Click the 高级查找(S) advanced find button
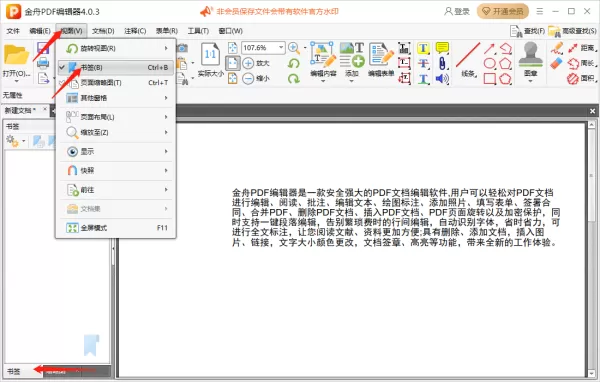 click(x=572, y=31)
